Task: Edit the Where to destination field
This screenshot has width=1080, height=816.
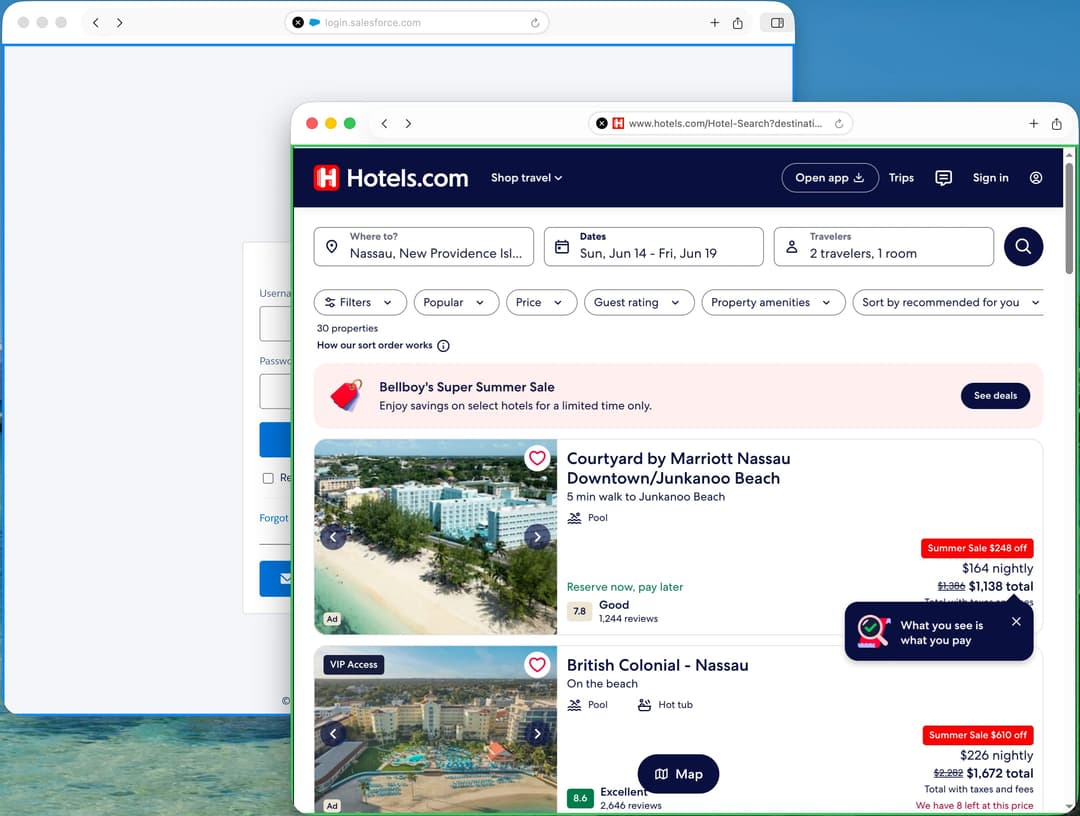Action: [424, 247]
